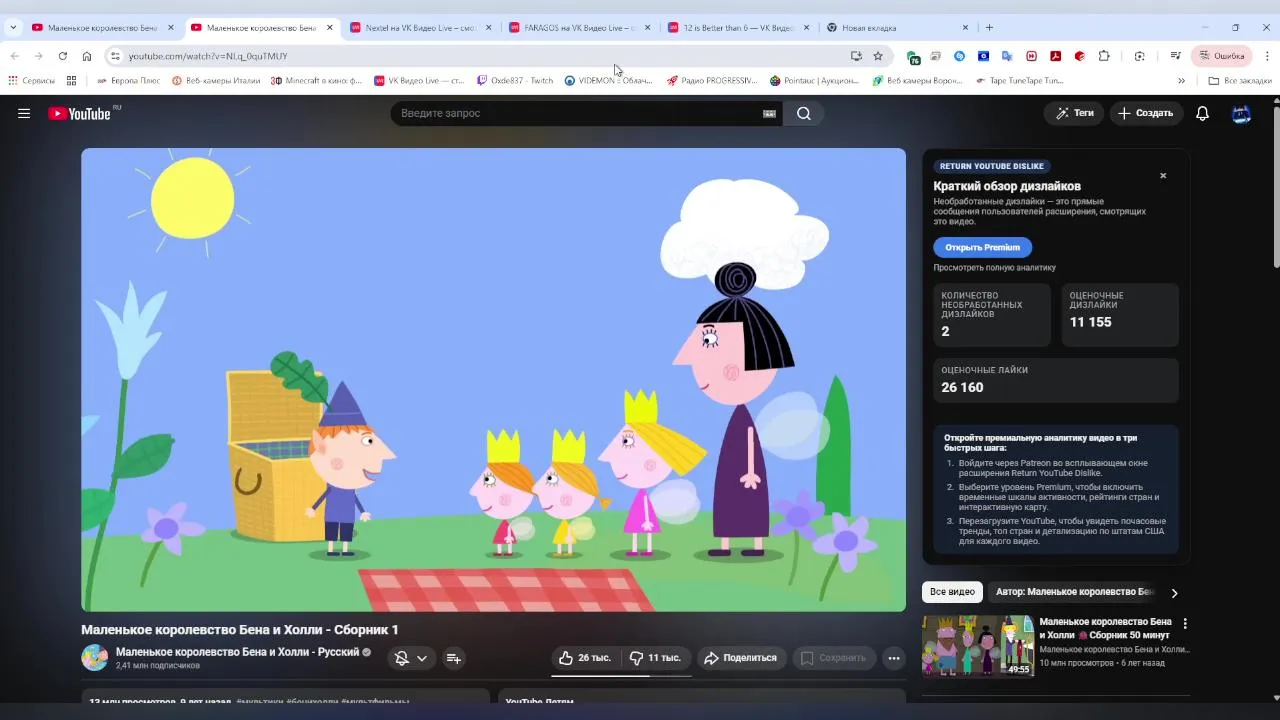Open media control toolbar icon
This screenshot has height=720, width=1280.
click(x=1175, y=56)
